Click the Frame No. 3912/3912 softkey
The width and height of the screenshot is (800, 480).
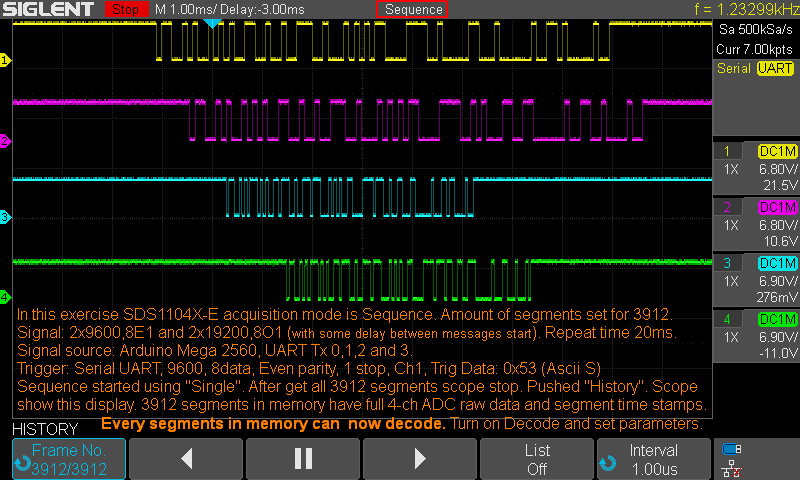click(x=68, y=459)
